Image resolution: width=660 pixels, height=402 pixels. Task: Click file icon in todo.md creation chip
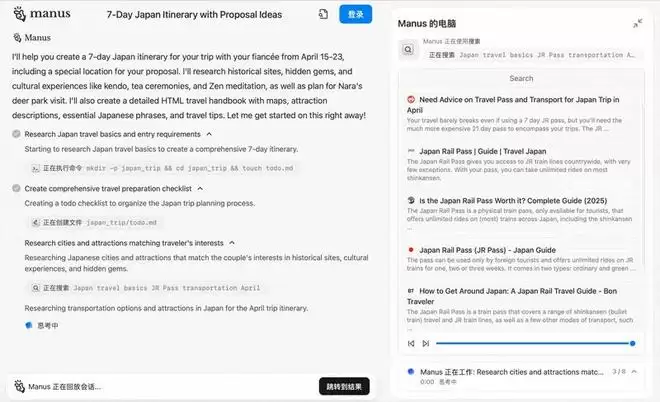(36, 222)
